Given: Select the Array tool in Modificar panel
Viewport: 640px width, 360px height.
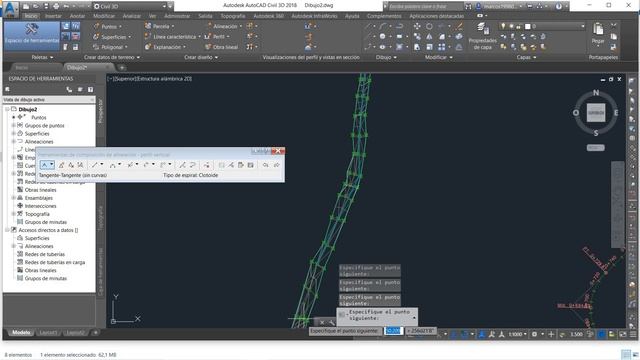Looking at the screenshot, I should tap(442, 47).
